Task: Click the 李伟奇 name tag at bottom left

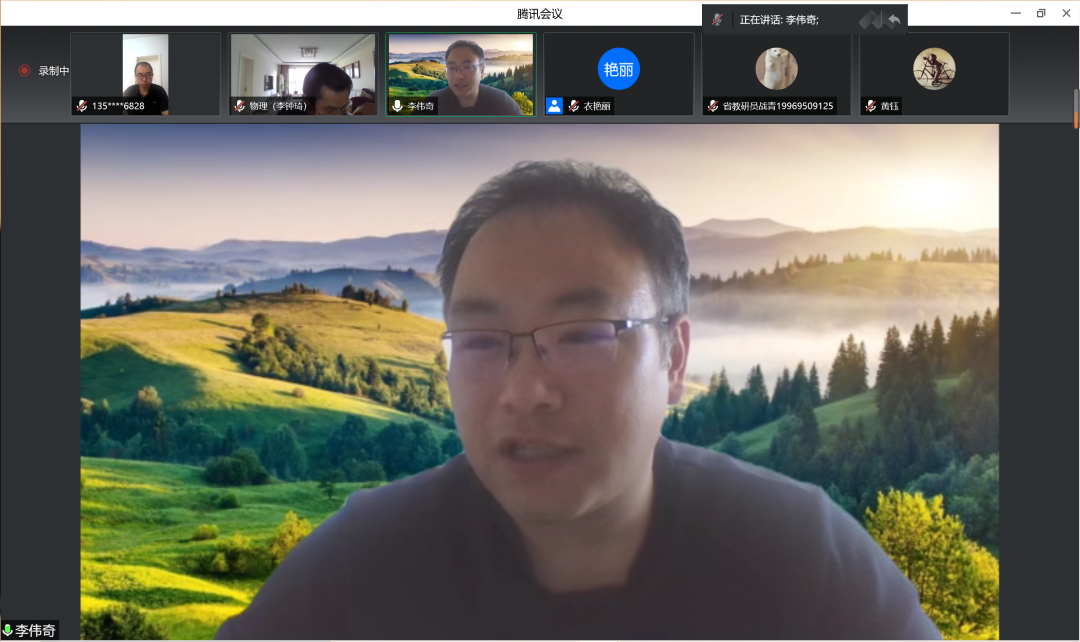Action: [x=30, y=630]
